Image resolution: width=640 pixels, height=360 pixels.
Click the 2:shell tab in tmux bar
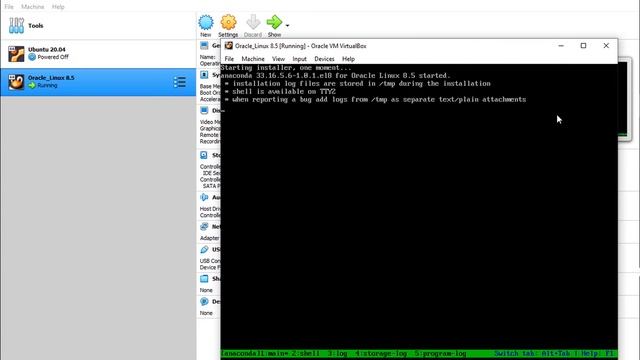point(305,353)
